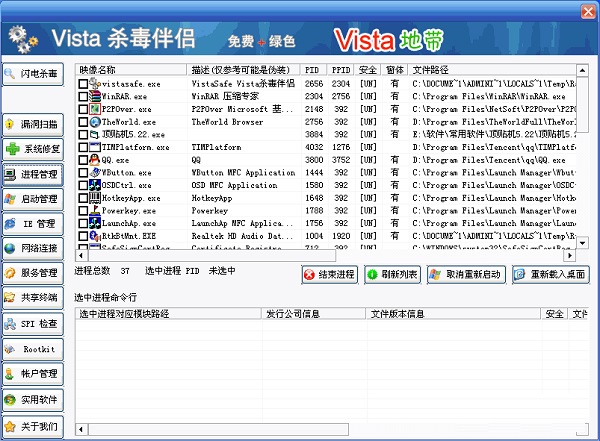
Task: Click process list scroll left arrow
Action: [81, 255]
